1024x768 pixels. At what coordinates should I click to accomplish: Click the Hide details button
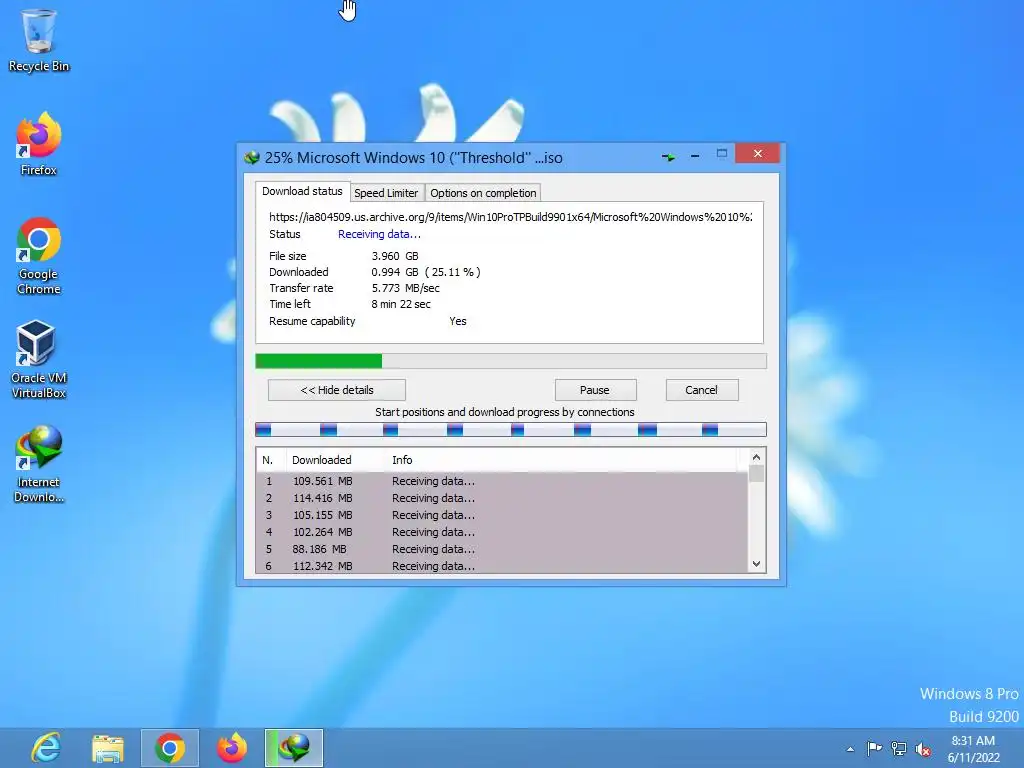tap(337, 390)
